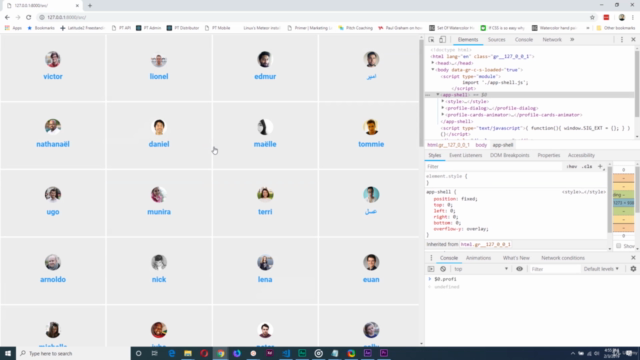The width and height of the screenshot is (640, 360).
Task: Click euan's avatar photo
Action: 371,262
